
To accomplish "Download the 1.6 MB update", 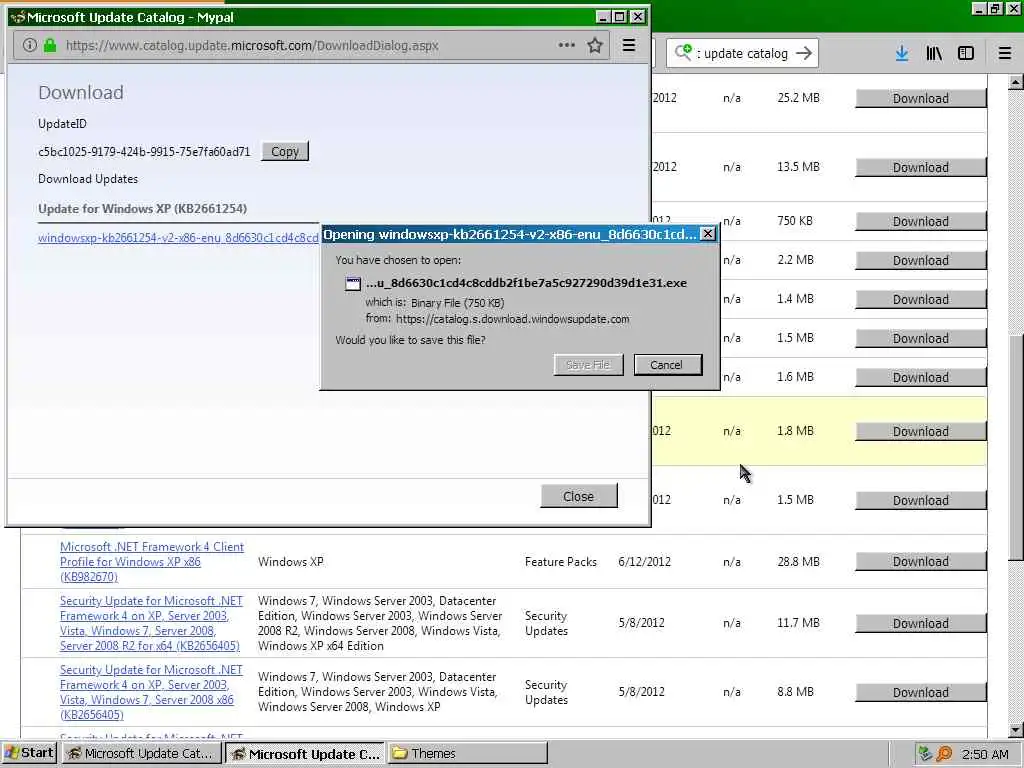I will (x=920, y=377).
